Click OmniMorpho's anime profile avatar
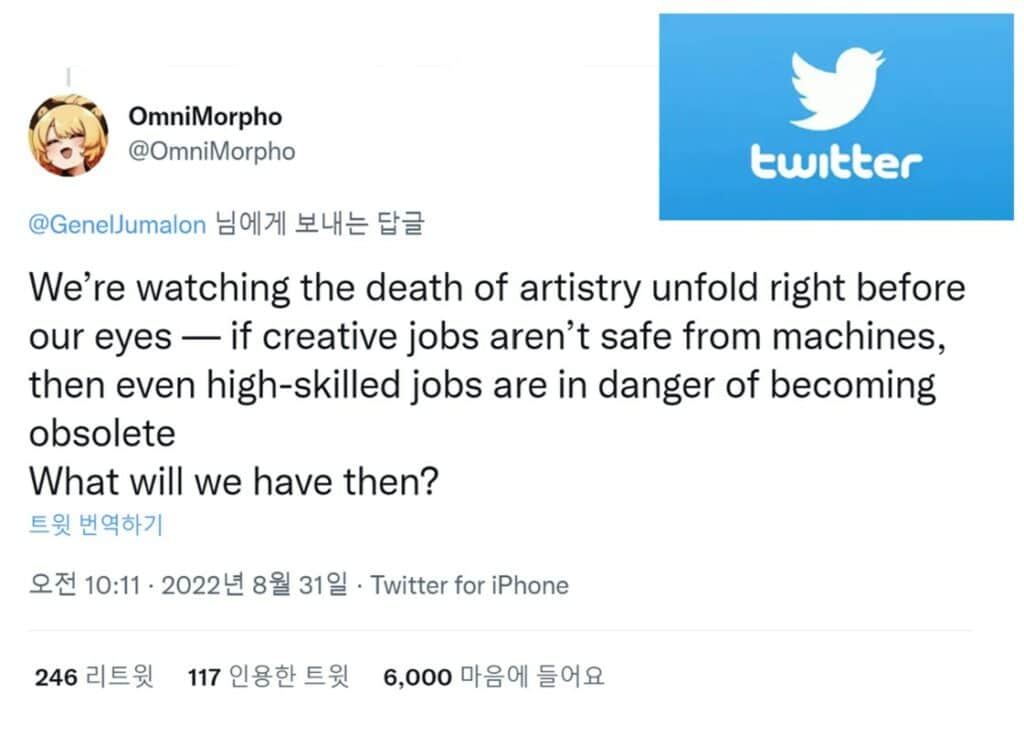 point(69,134)
